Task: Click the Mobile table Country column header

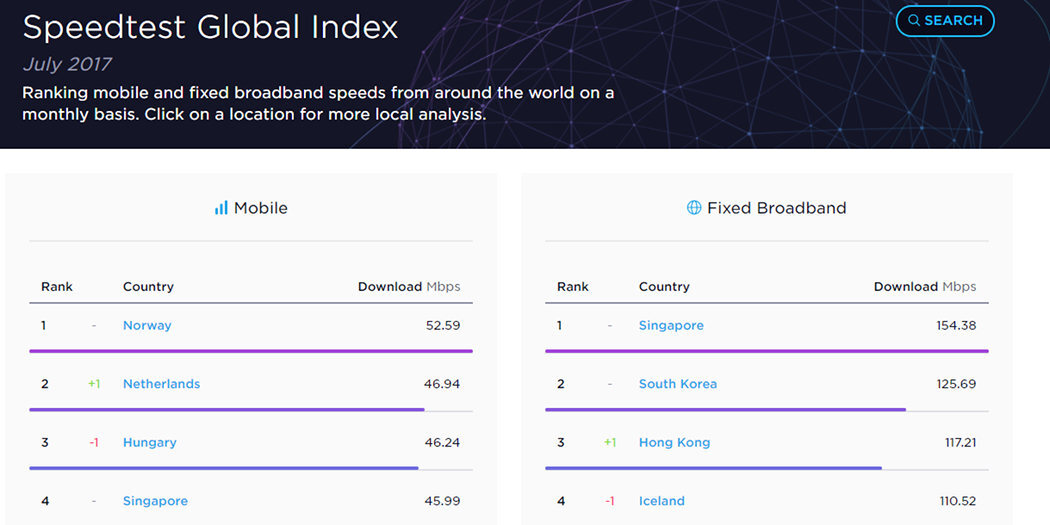Action: pyautogui.click(x=148, y=287)
